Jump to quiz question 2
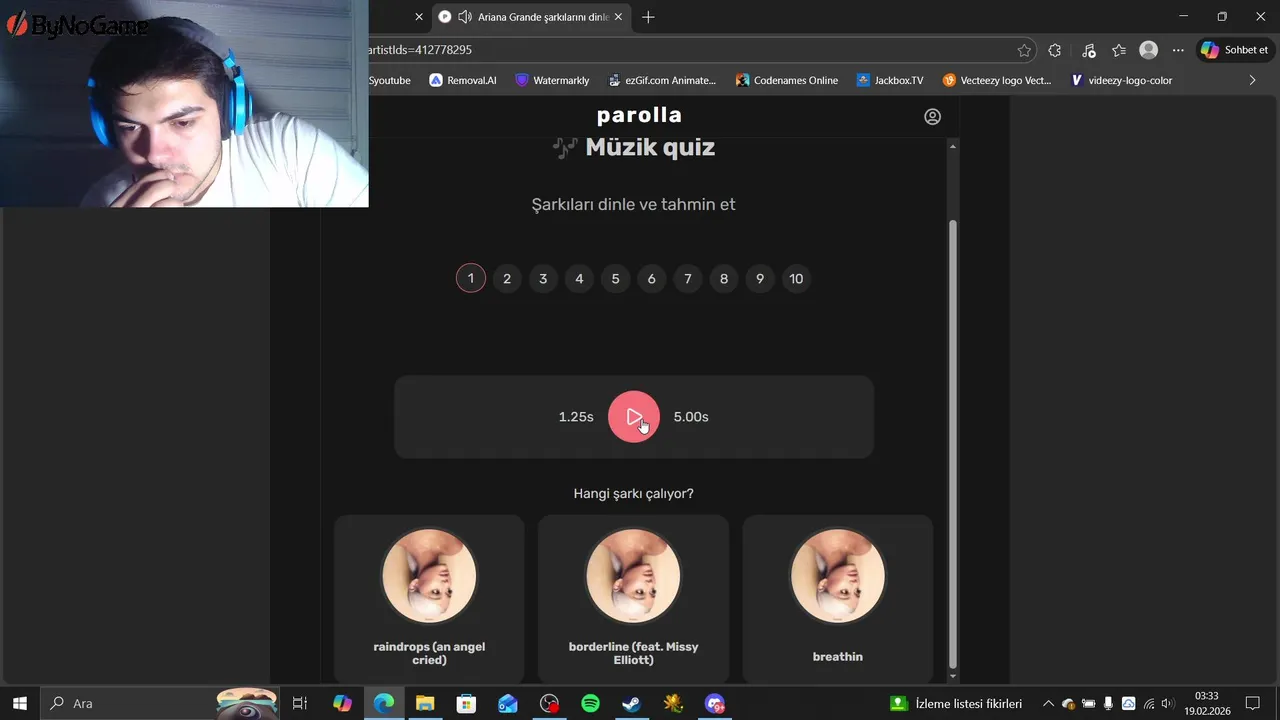Viewport: 1280px width, 720px height. (x=507, y=278)
